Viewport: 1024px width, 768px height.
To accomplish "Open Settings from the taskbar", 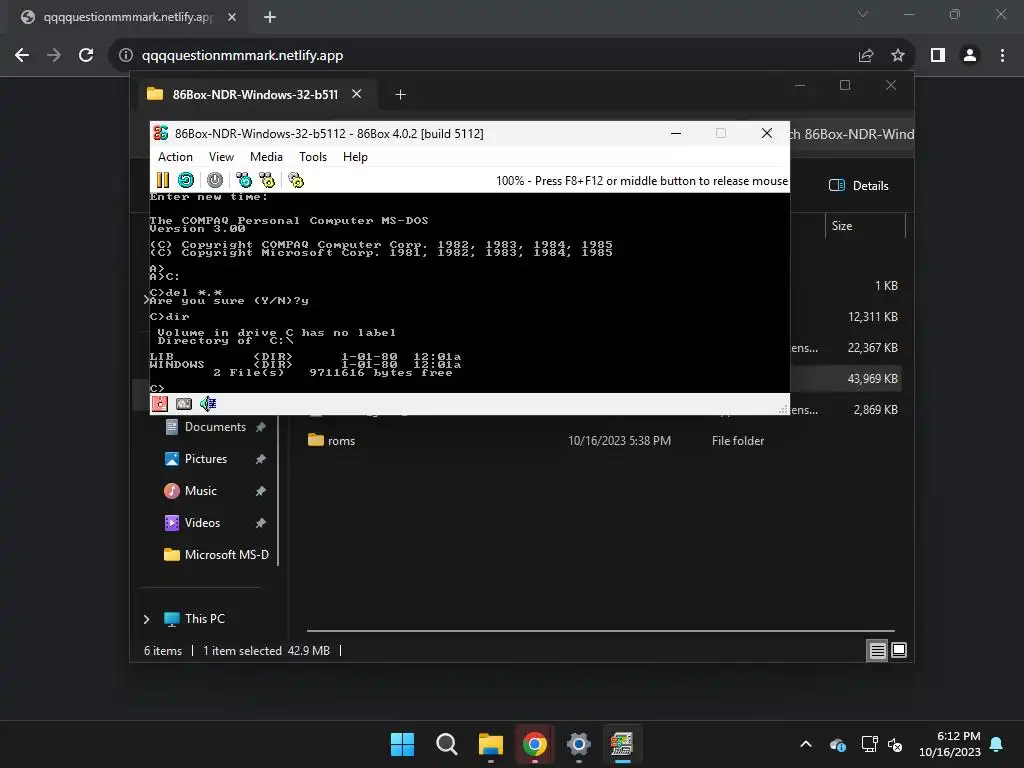I will 579,744.
